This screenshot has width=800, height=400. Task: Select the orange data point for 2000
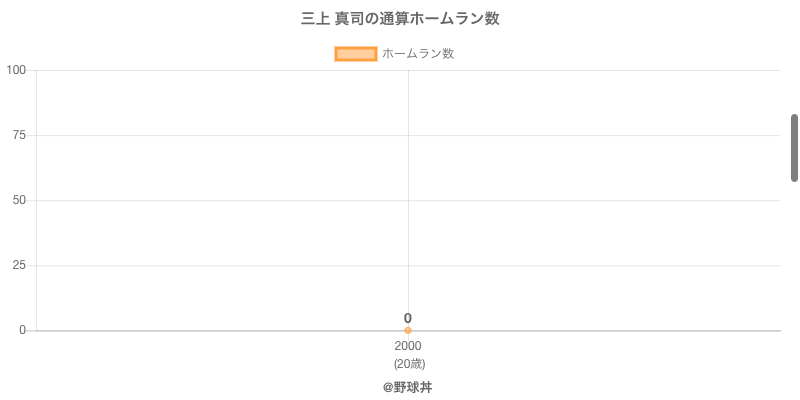coord(408,330)
